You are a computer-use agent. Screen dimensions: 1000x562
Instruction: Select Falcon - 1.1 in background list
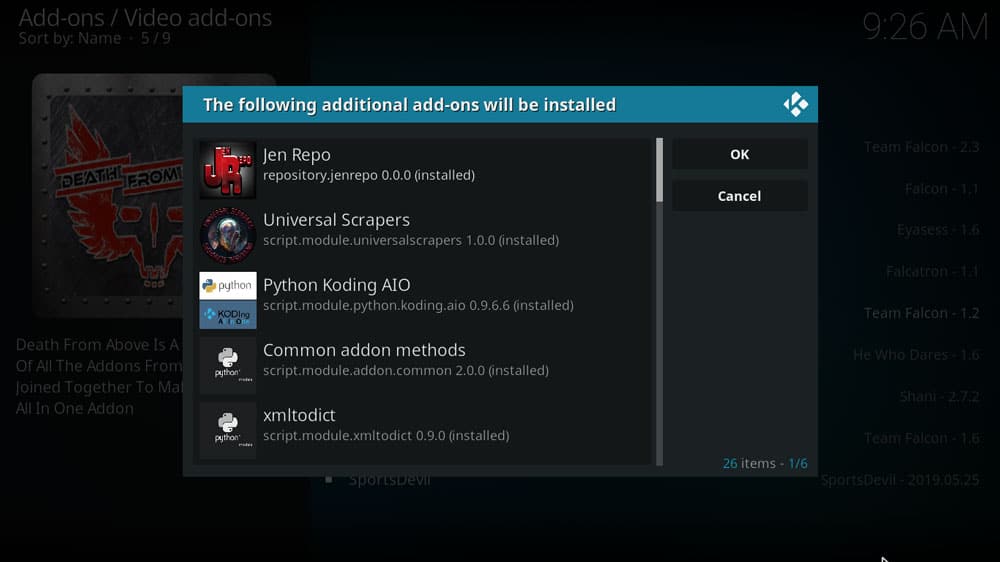[x=941, y=189]
